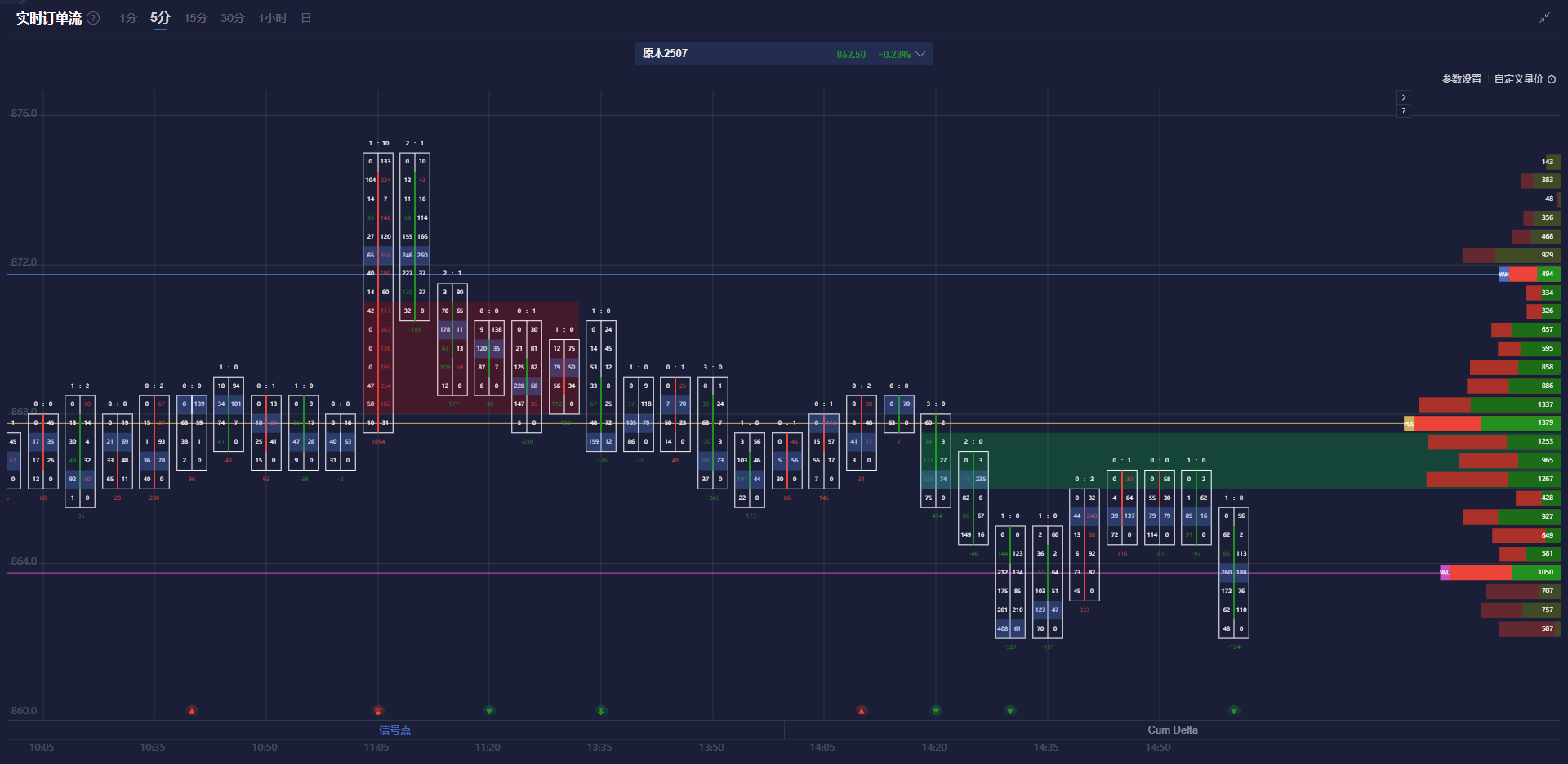The height and width of the screenshot is (764, 1568).
Task: Select the 信号点 bottom panel tab
Action: (394, 730)
